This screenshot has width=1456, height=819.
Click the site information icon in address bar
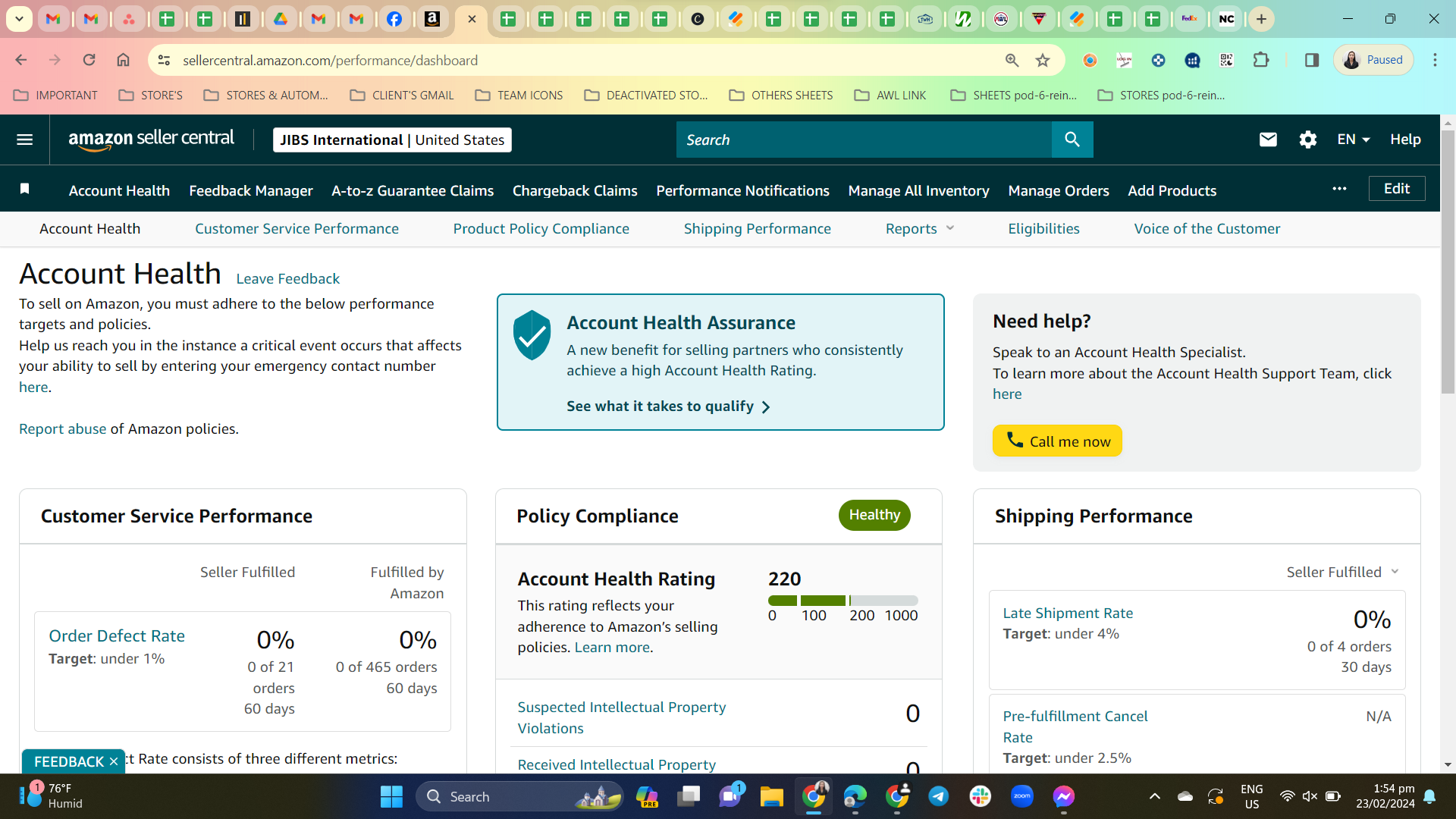pos(164,60)
